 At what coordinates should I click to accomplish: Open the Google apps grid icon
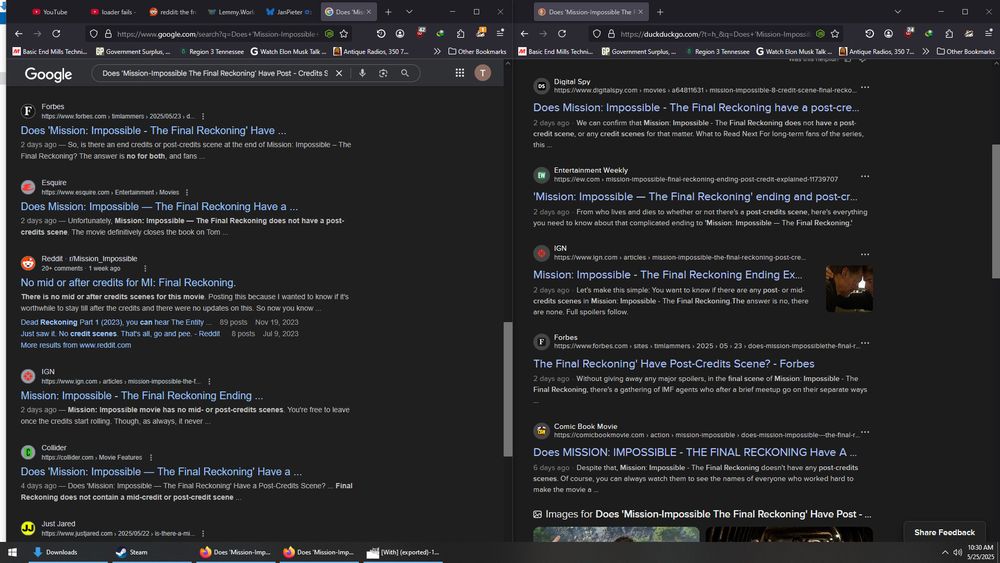(460, 73)
